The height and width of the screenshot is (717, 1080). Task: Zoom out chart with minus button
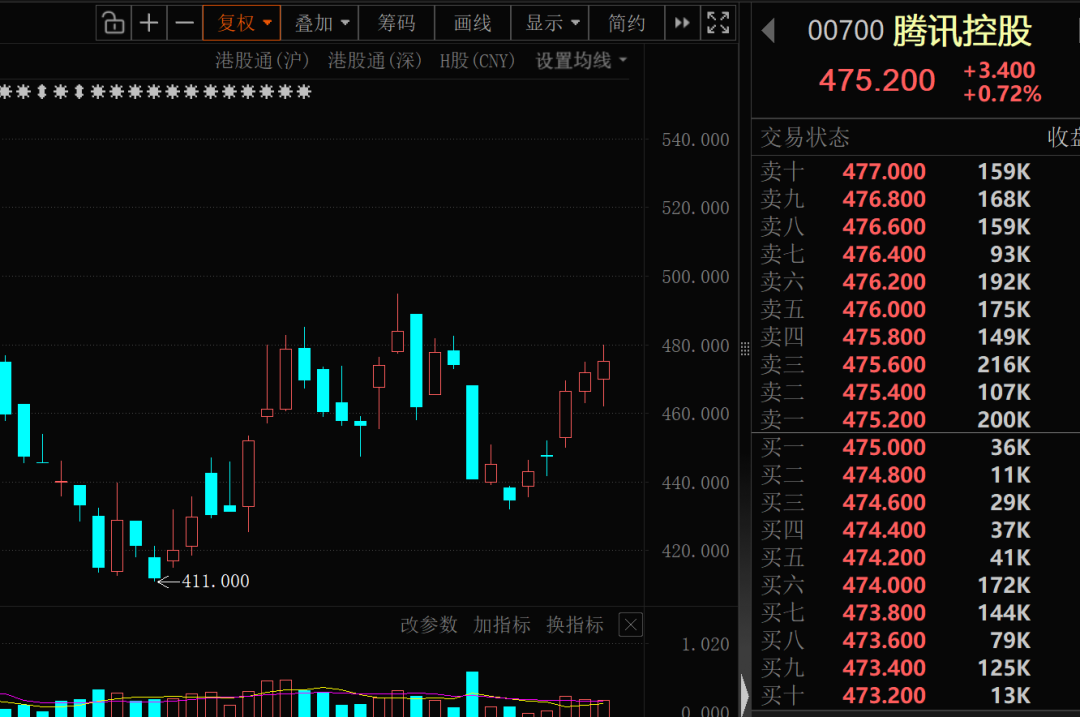185,23
